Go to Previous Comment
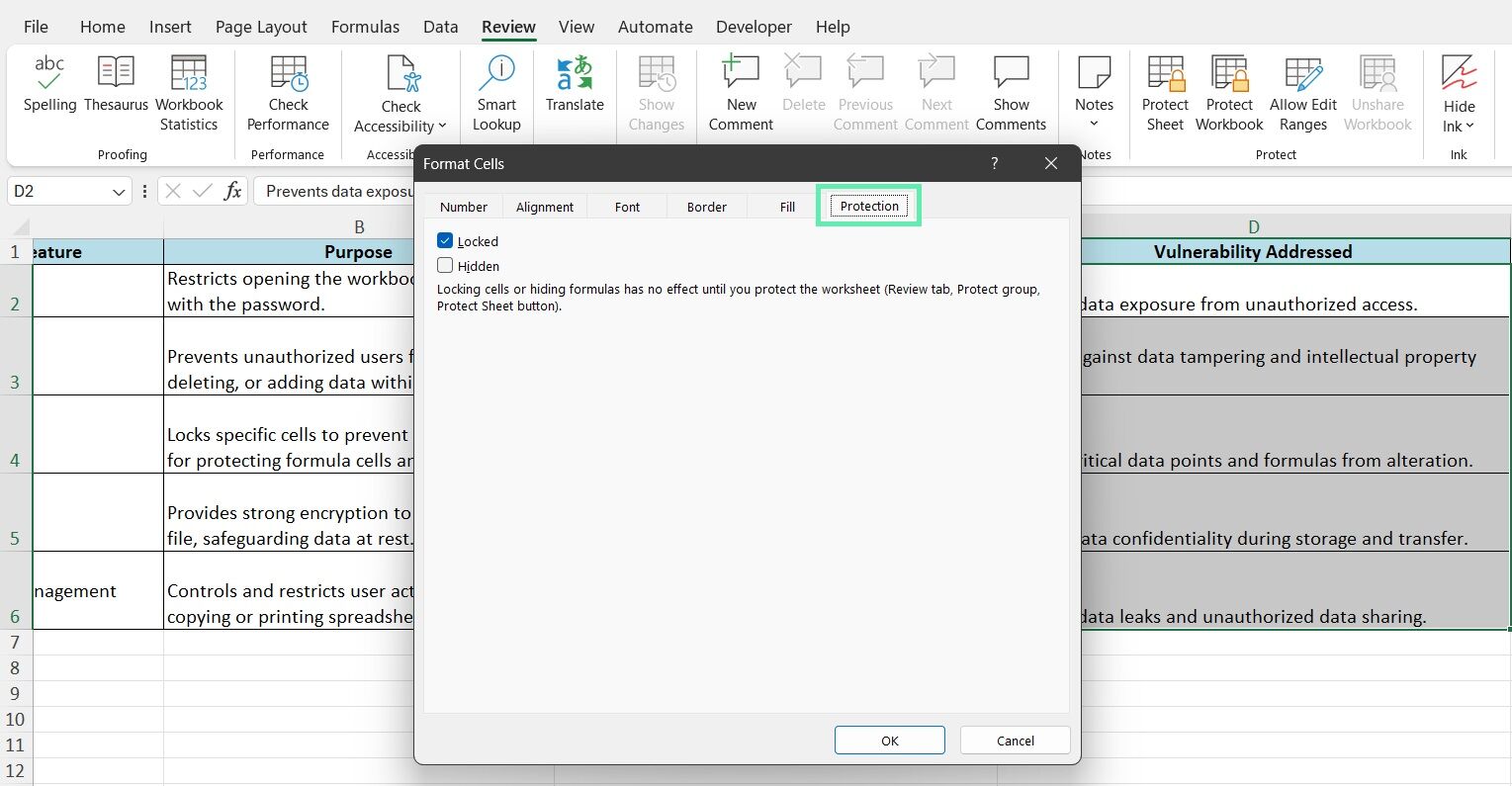Image resolution: width=1512 pixels, height=786 pixels. pyautogui.click(x=865, y=94)
